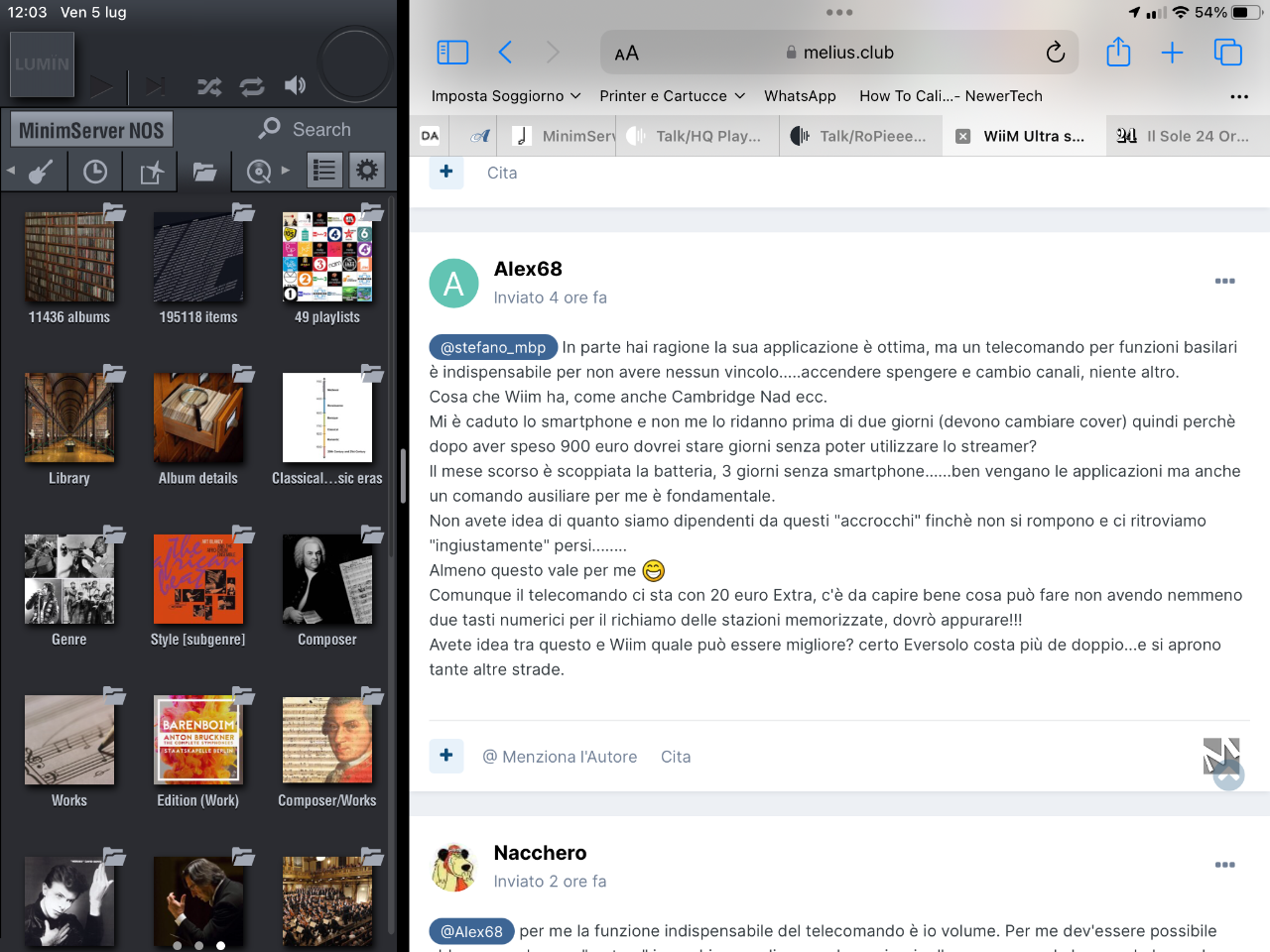Open Safari tab overview
This screenshot has width=1270, height=952.
click(x=1228, y=53)
